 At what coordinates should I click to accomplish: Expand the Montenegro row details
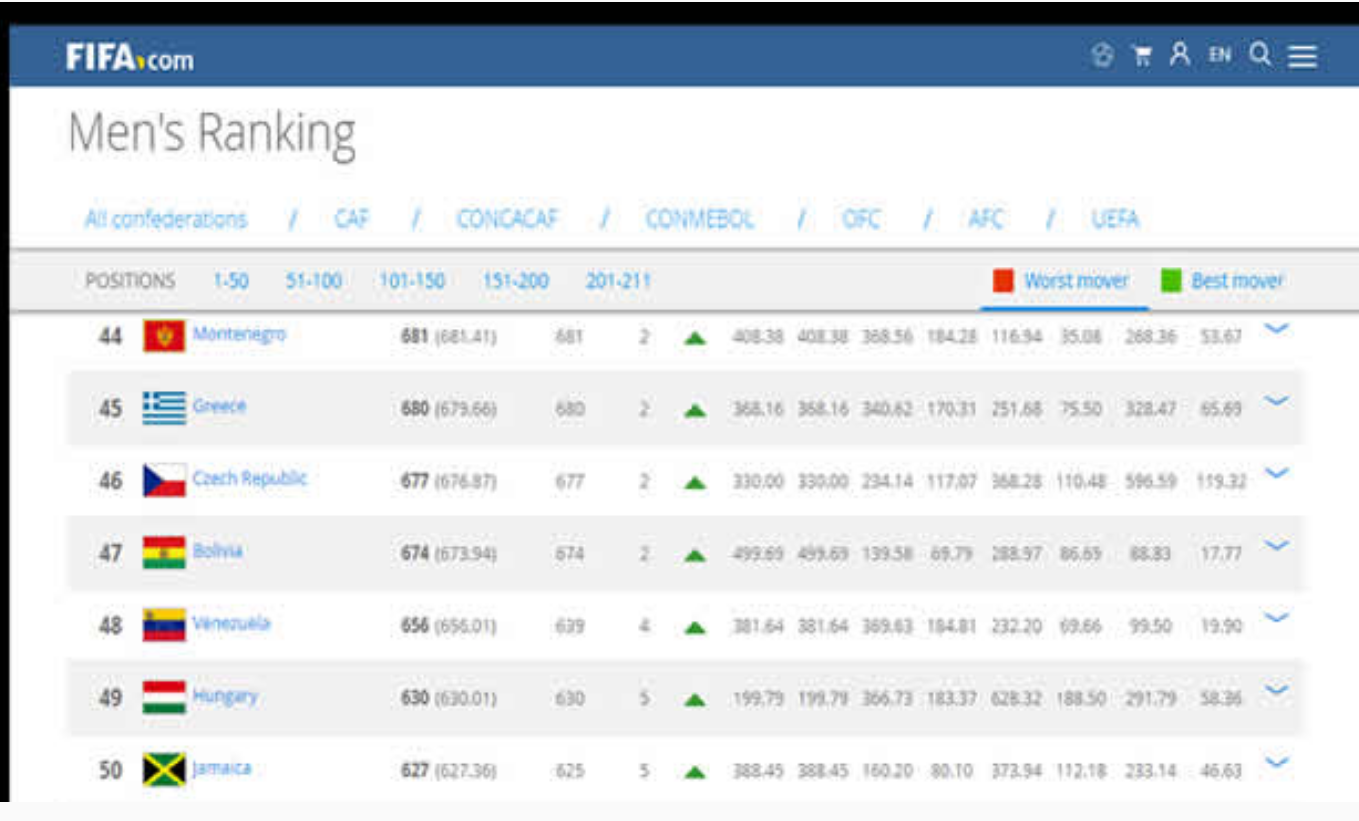pos(1277,328)
